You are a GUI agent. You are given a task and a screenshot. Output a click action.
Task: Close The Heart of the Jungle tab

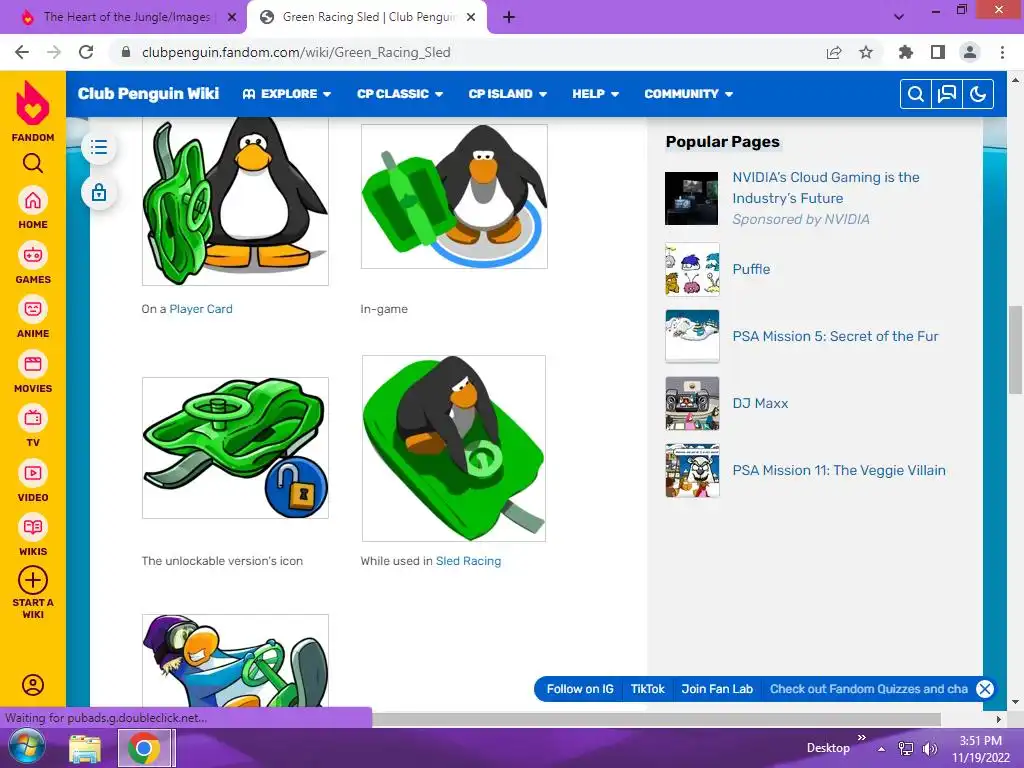click(x=231, y=17)
